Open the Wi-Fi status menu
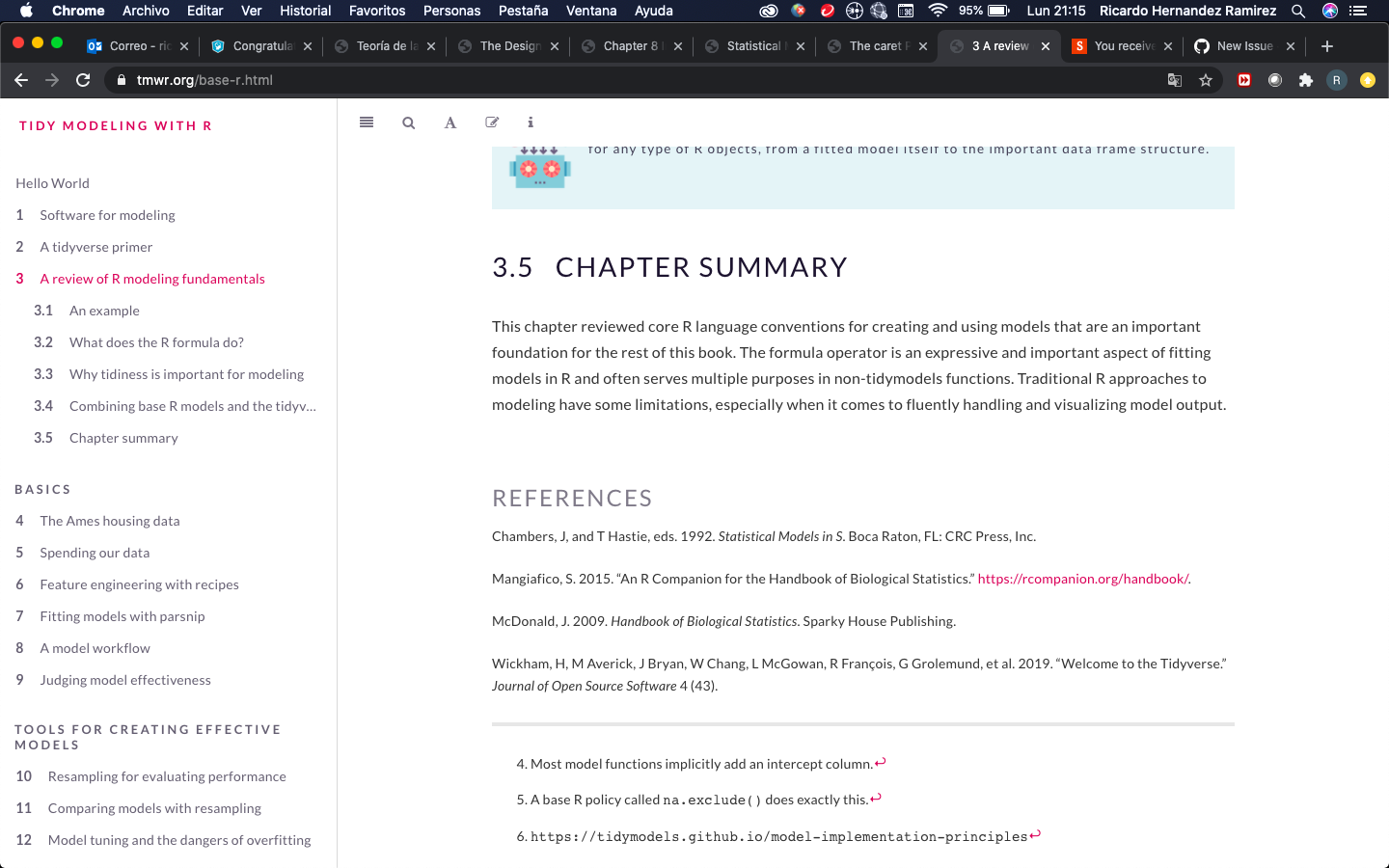The height and width of the screenshot is (868, 1389). tap(938, 11)
